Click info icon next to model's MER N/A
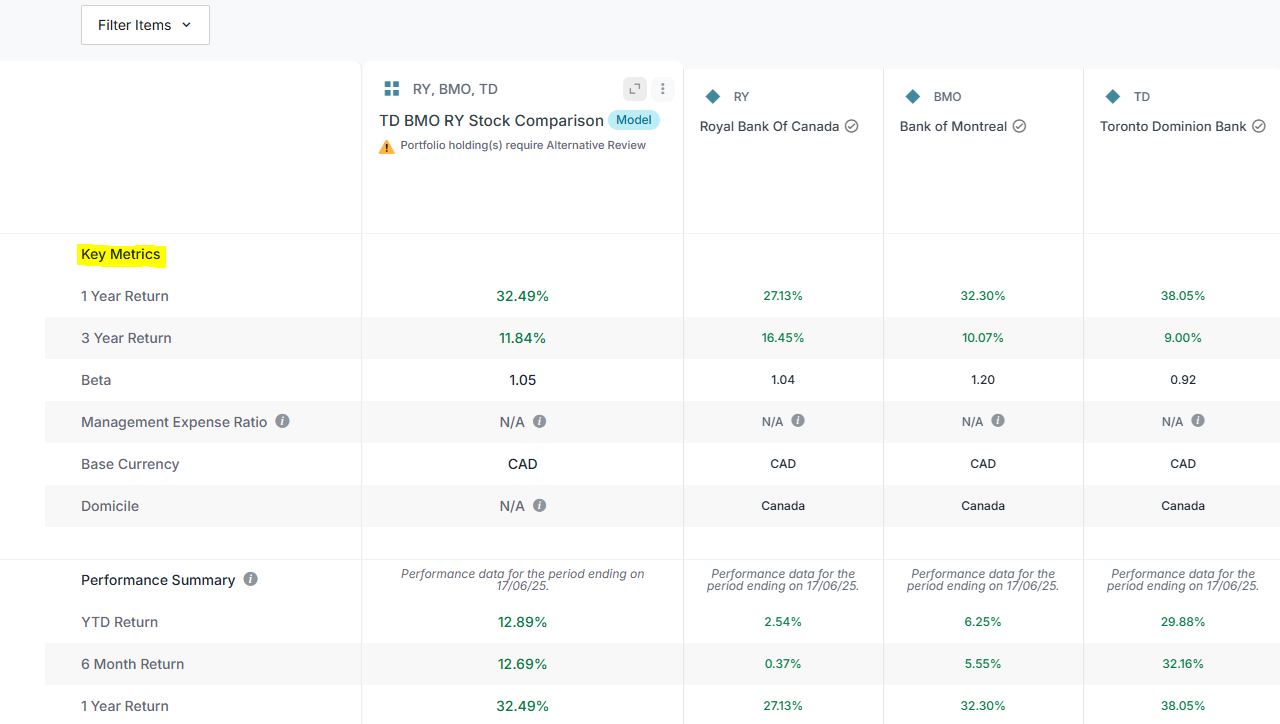This screenshot has height=724, width=1280. pyautogui.click(x=540, y=421)
